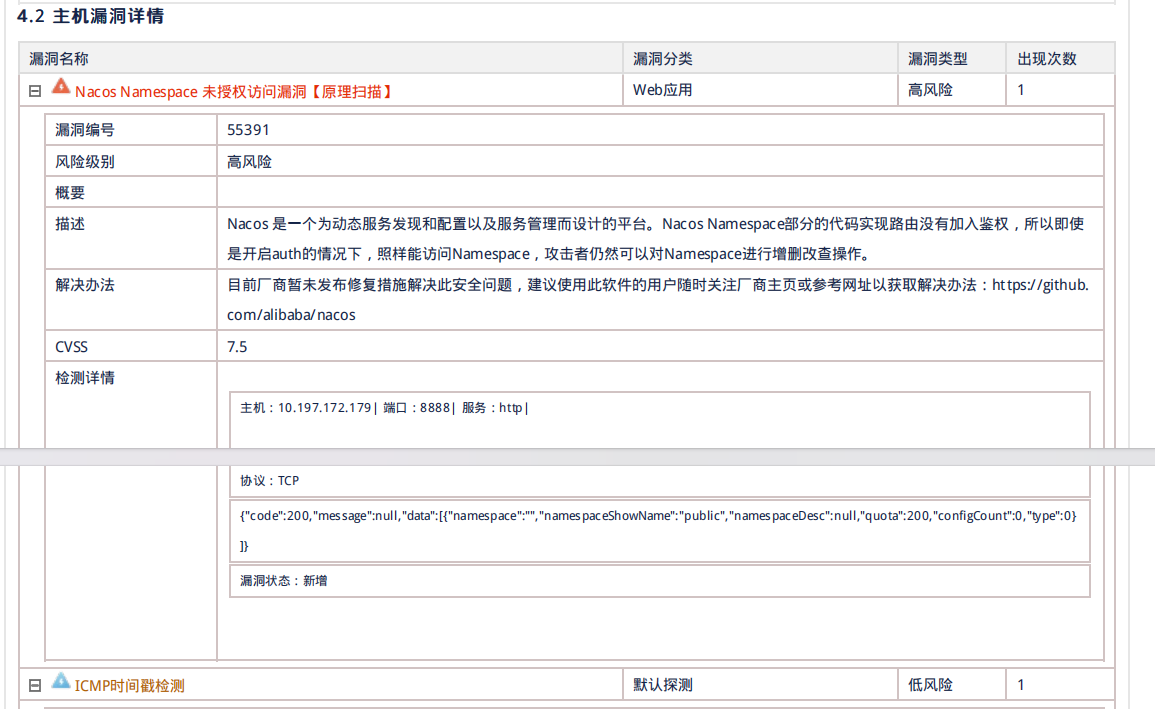Image resolution: width=1155 pixels, height=709 pixels.
Task: Open the ICMP时间戳检测 vulnerability title
Action: (x=130, y=686)
